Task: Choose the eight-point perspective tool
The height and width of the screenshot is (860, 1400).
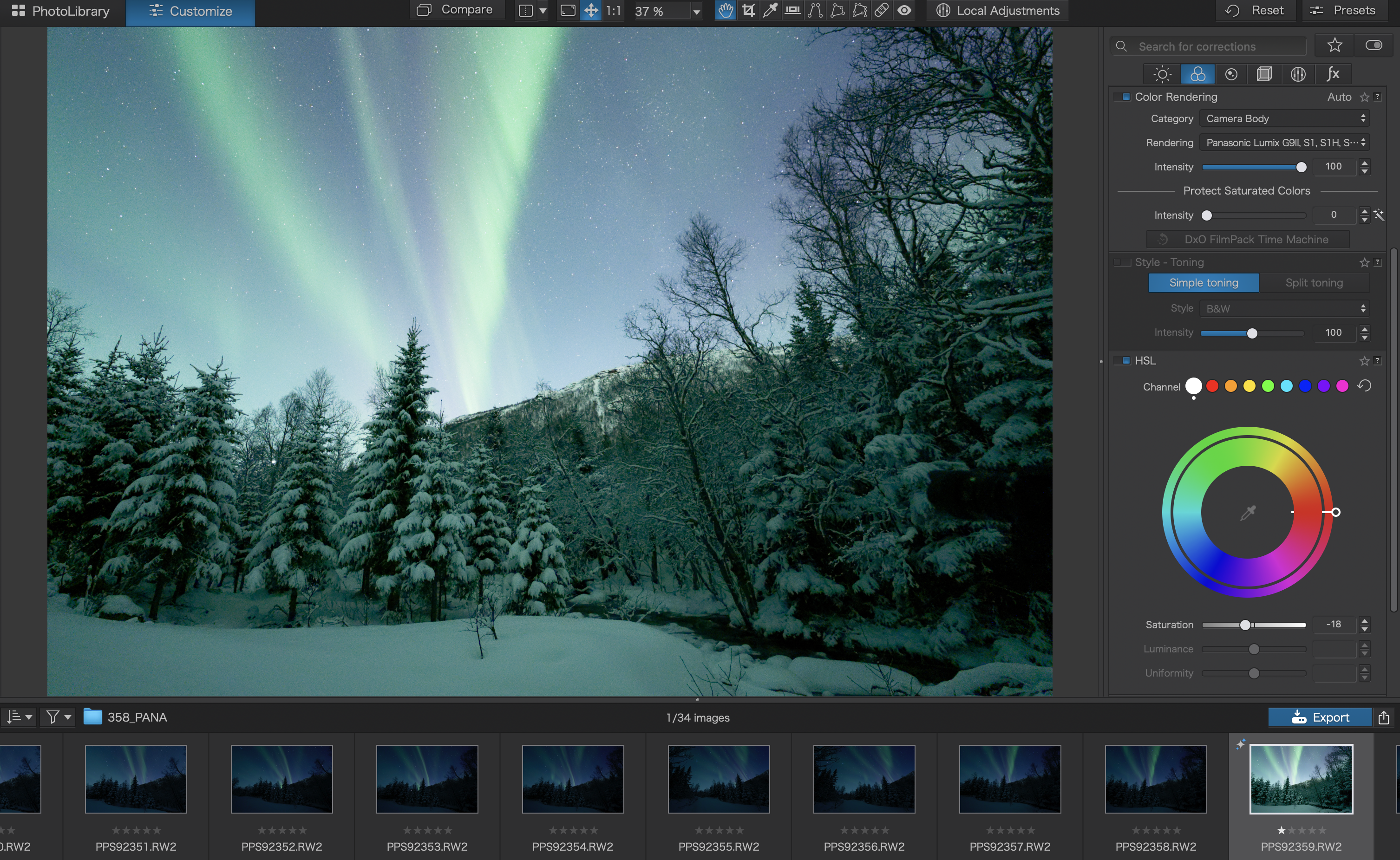Action: click(860, 10)
